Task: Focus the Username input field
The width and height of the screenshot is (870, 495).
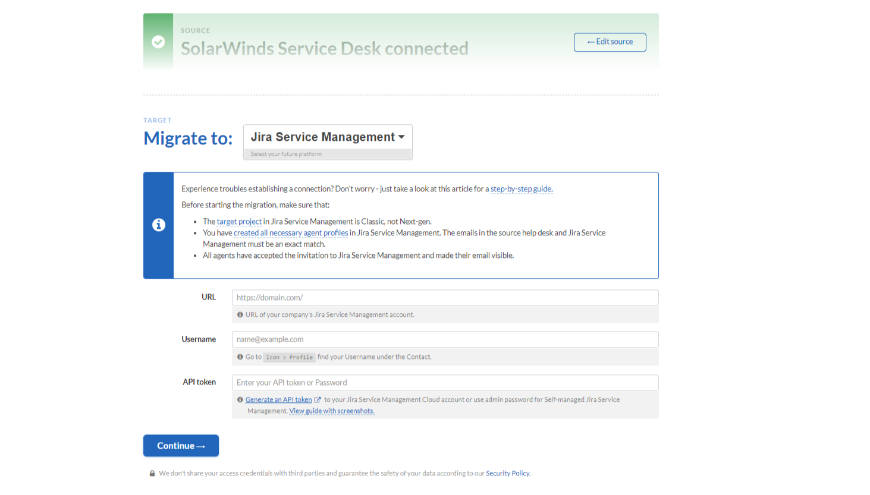Action: (445, 339)
